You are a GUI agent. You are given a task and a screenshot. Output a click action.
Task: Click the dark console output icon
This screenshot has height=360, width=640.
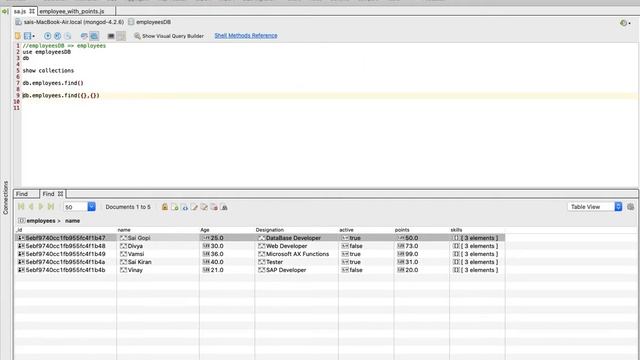[111, 36]
